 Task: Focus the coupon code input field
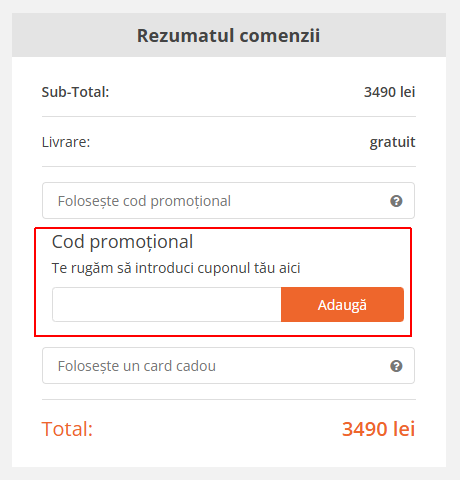click(167, 305)
